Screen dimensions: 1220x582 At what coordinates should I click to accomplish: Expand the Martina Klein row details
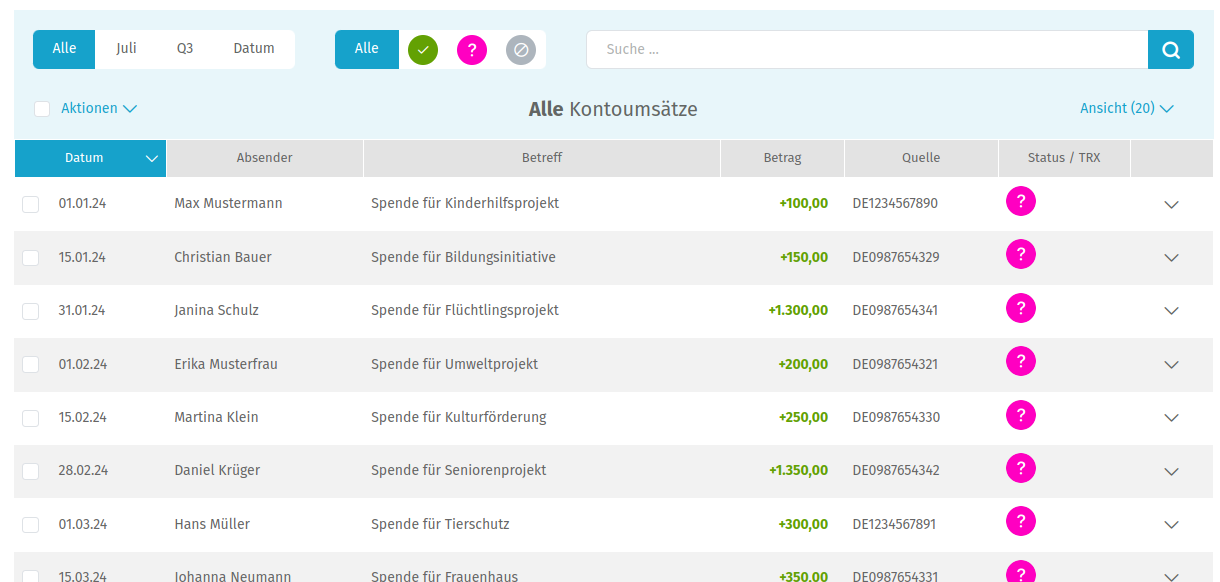click(1172, 418)
